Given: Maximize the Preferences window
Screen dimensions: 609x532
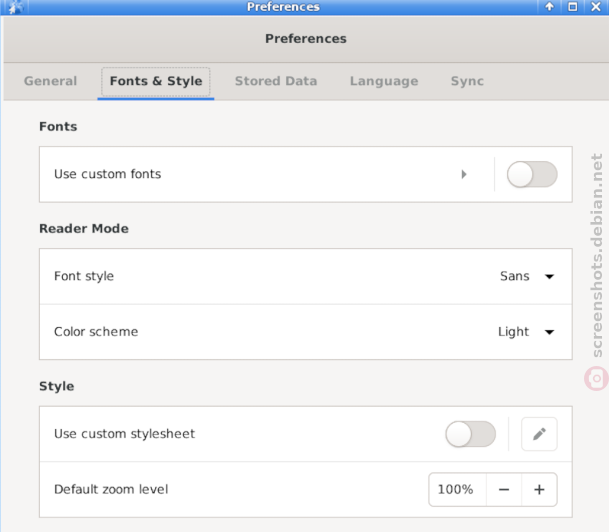Looking at the screenshot, I should 572,7.
